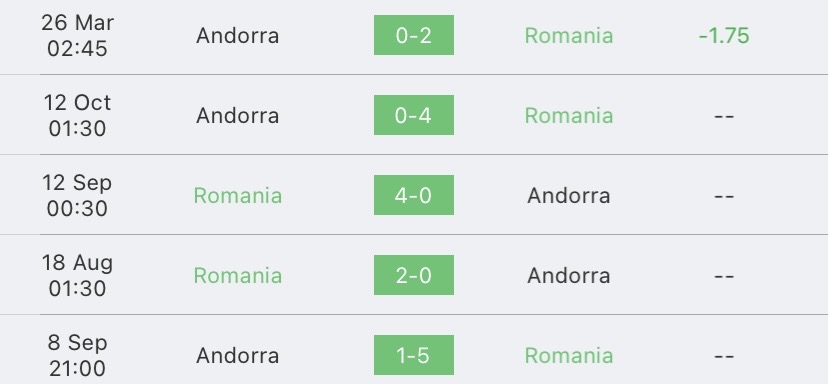Click the 26 Mar 02:45 date cell
828x384 pixels.
pos(77,35)
